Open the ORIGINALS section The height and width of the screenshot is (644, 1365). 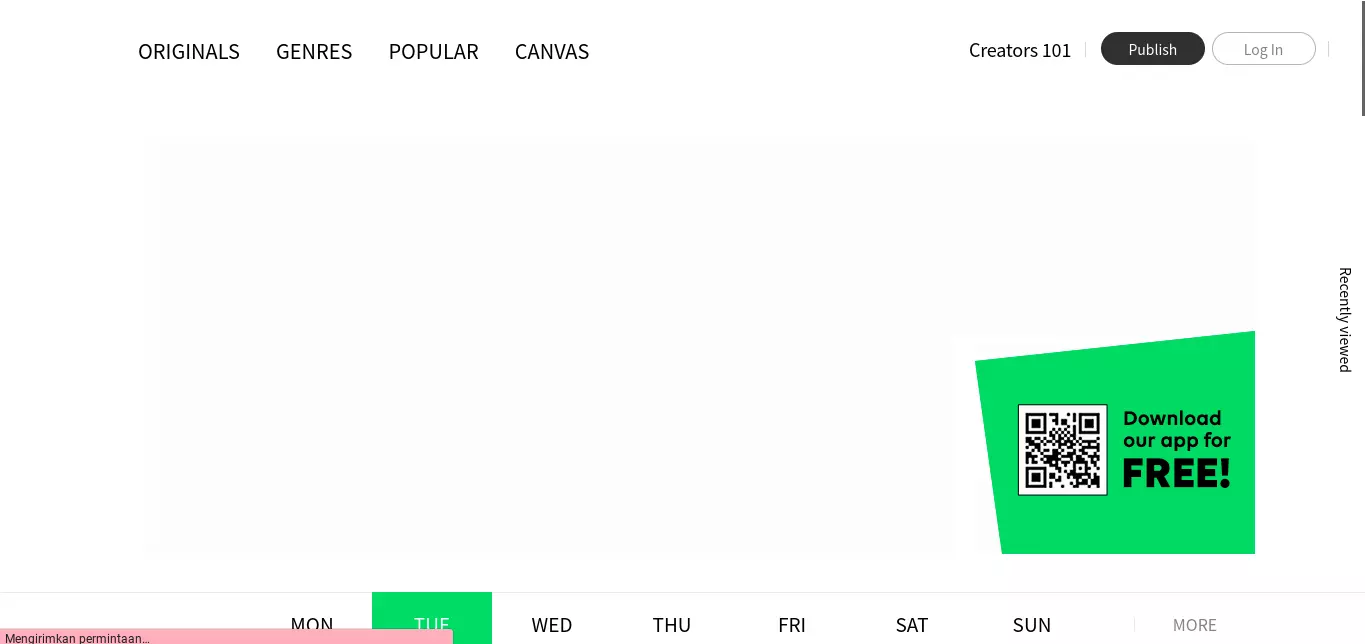click(189, 51)
